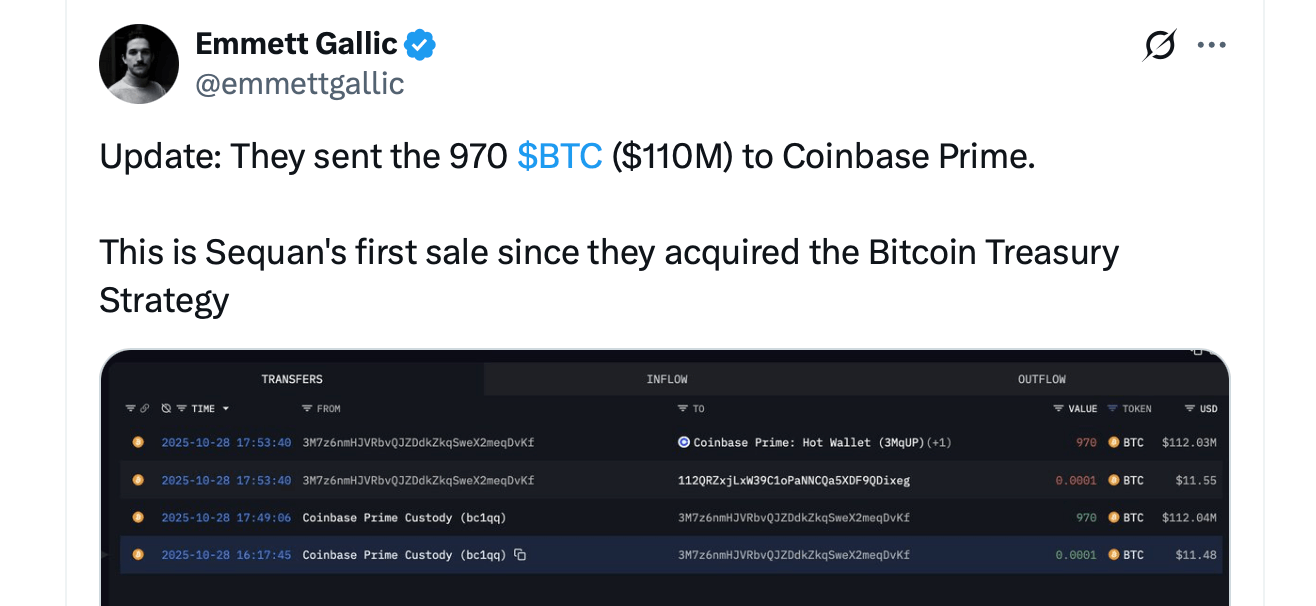
Task: Switch to the OUTFLOW tab
Action: (x=1041, y=379)
